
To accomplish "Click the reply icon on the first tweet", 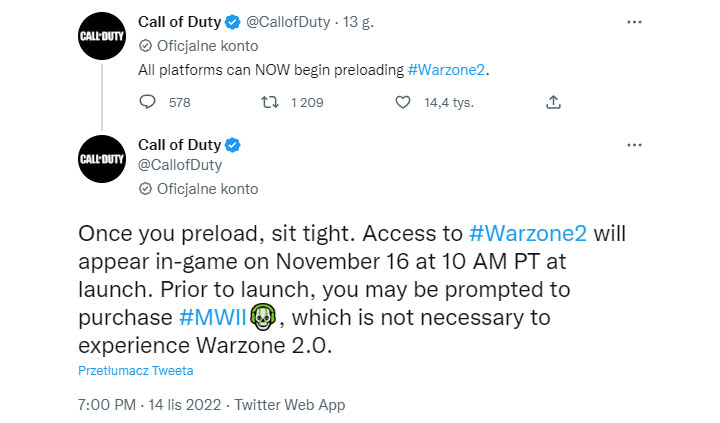I will (x=148, y=102).
